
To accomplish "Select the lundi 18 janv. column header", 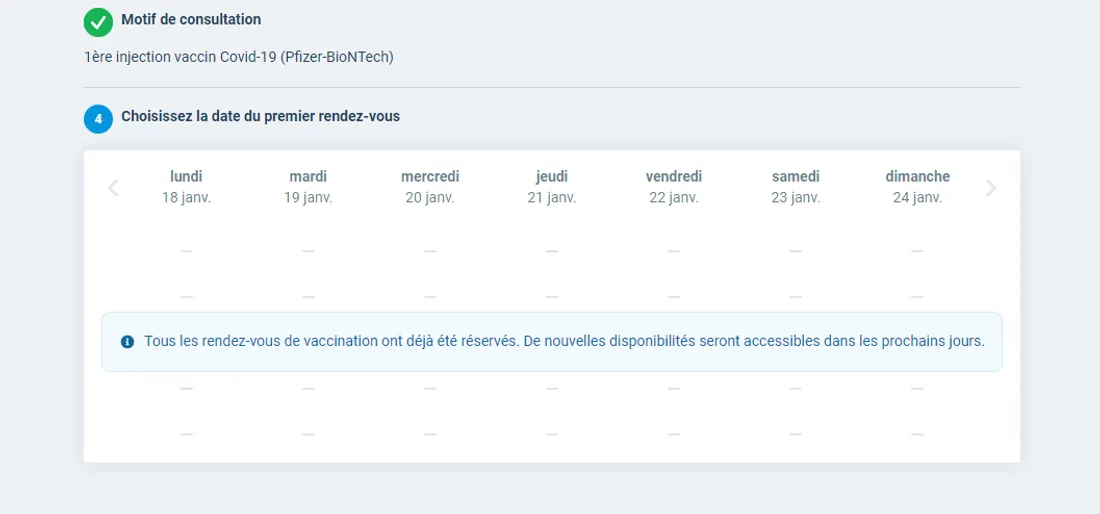I will [x=186, y=187].
